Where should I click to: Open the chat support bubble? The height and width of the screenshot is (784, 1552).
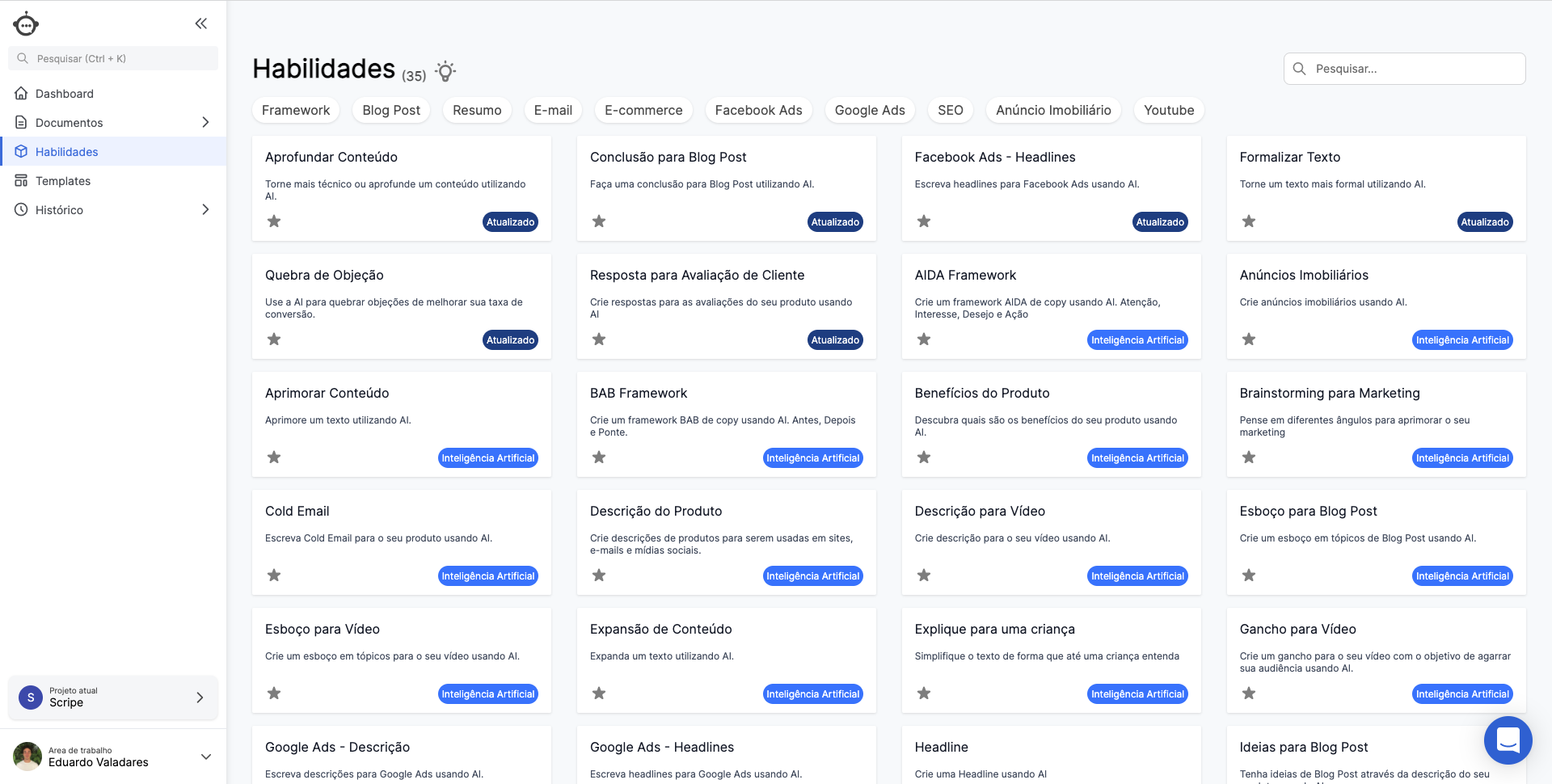pos(1508,740)
